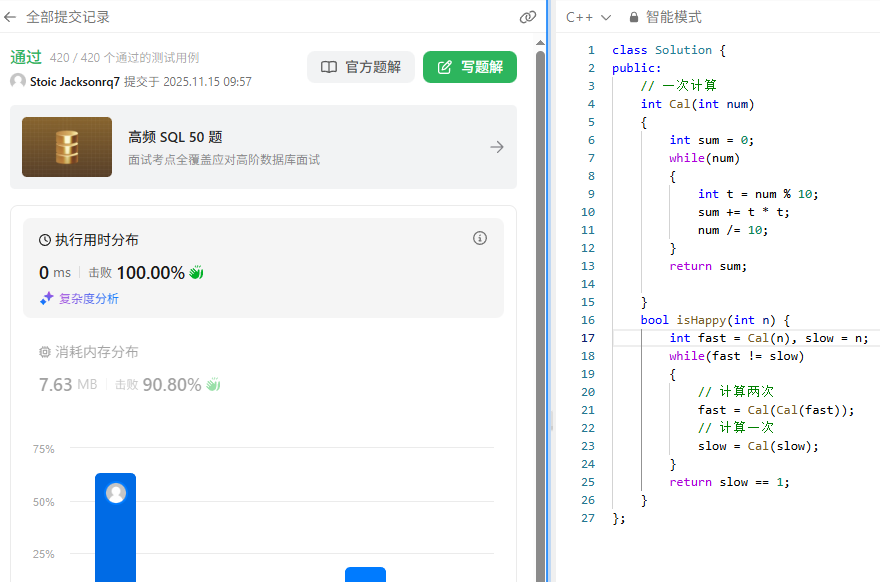
Task: Click the chip icon of 消耗内存分布
Action: tap(45, 352)
